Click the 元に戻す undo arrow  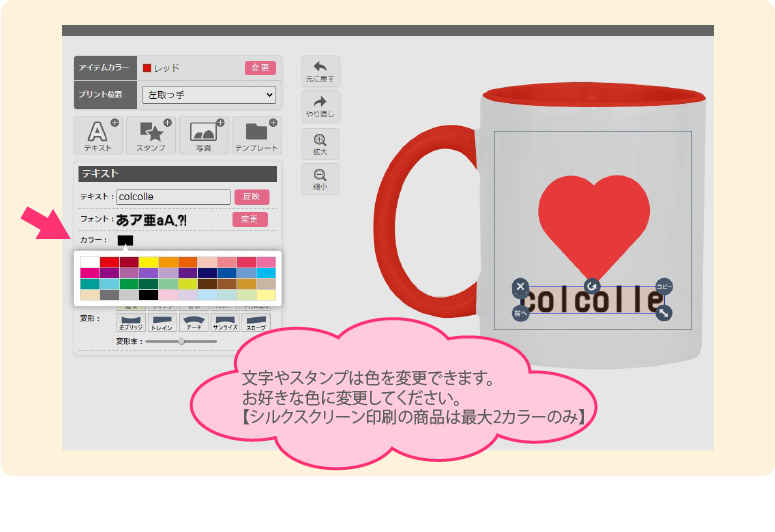point(320,71)
